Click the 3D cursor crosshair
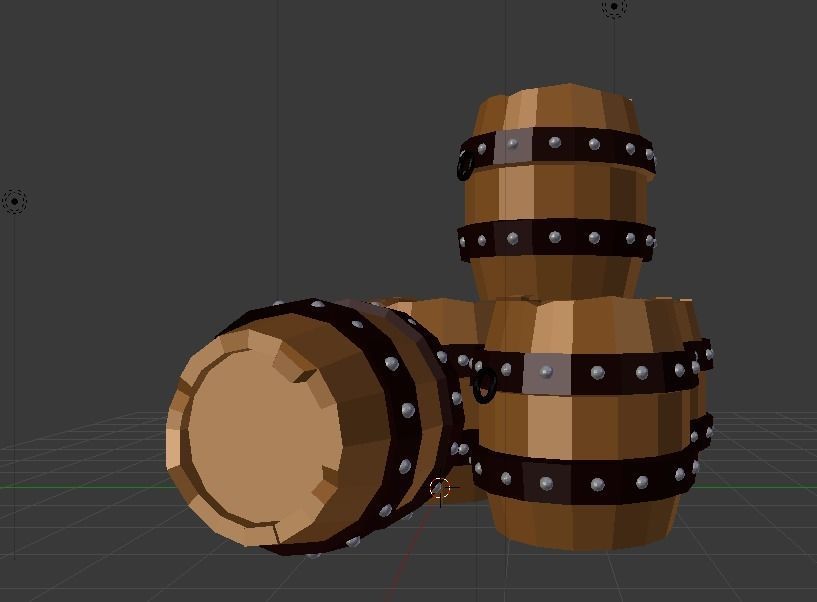 point(440,488)
